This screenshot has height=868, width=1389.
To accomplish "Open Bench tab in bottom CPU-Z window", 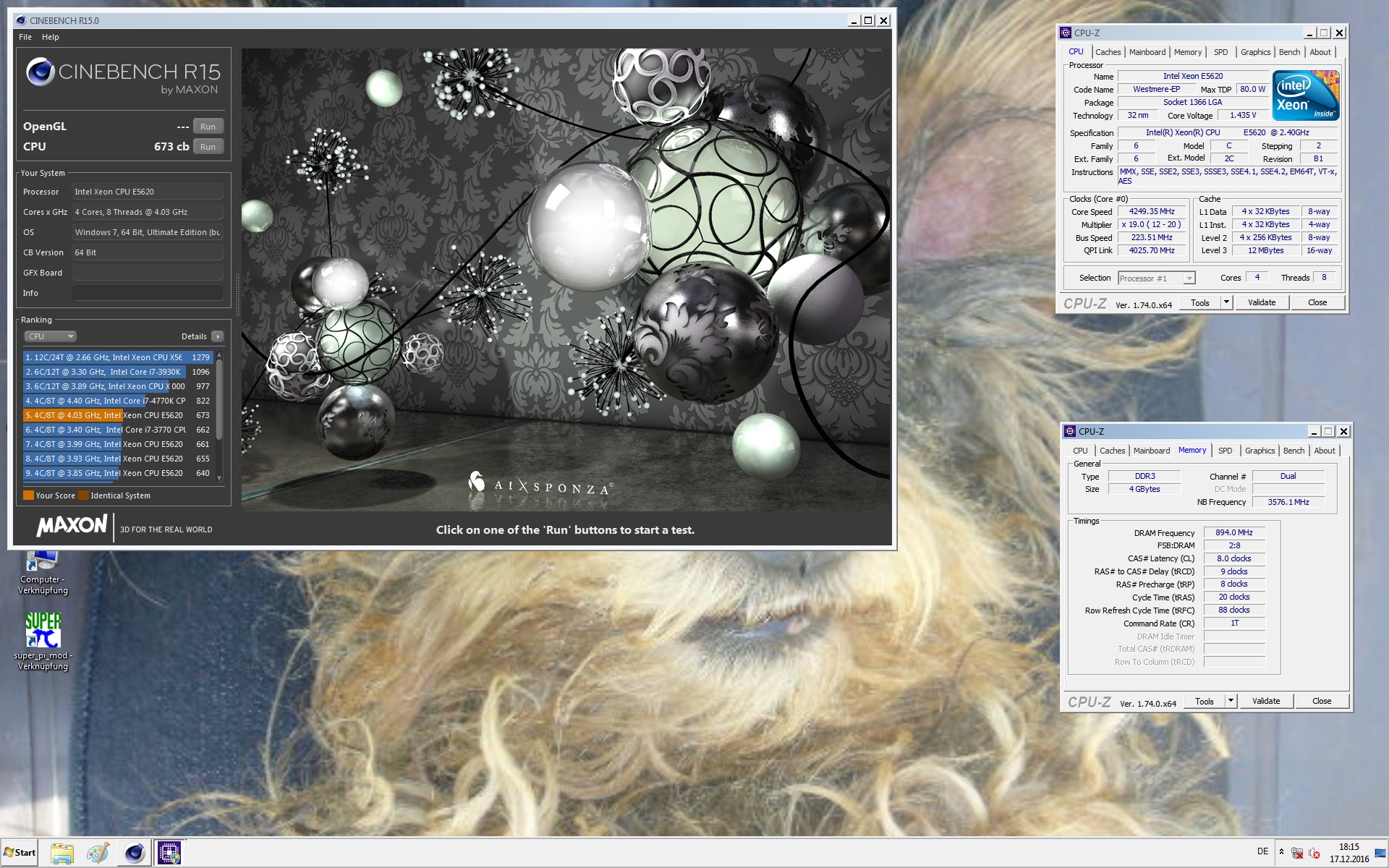I will [x=1294, y=451].
